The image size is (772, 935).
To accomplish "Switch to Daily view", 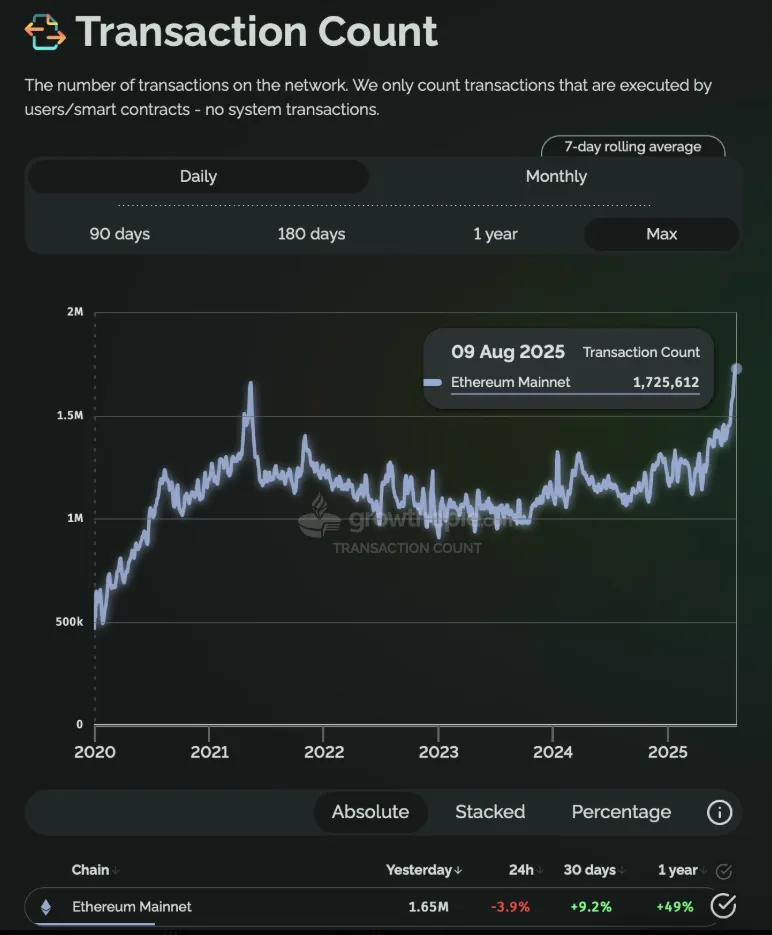I will 198,177.
